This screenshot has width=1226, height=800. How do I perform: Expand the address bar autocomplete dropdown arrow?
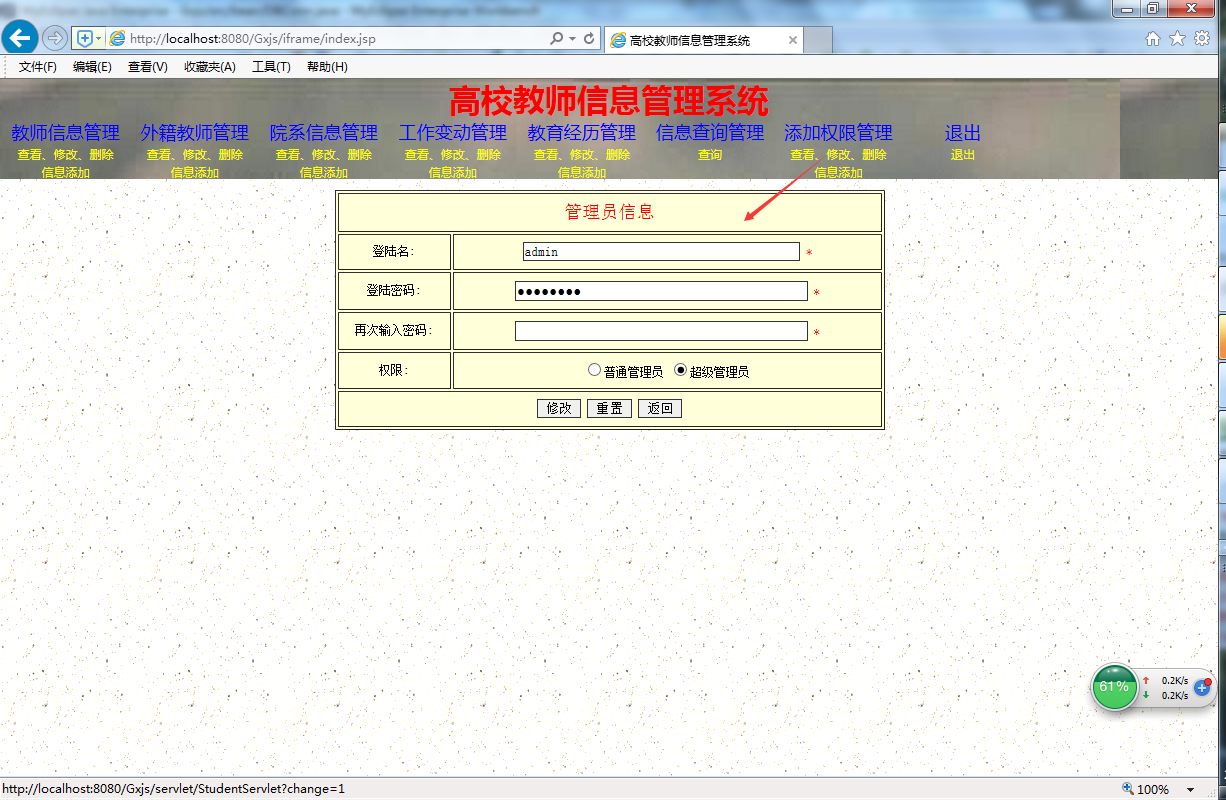572,39
